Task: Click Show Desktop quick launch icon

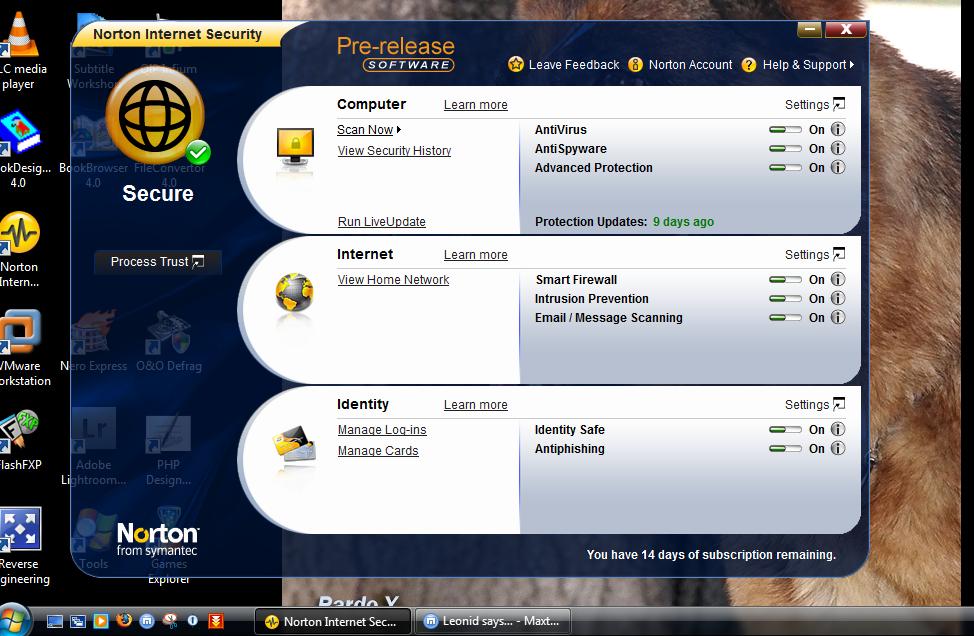Action: pyautogui.click(x=55, y=620)
